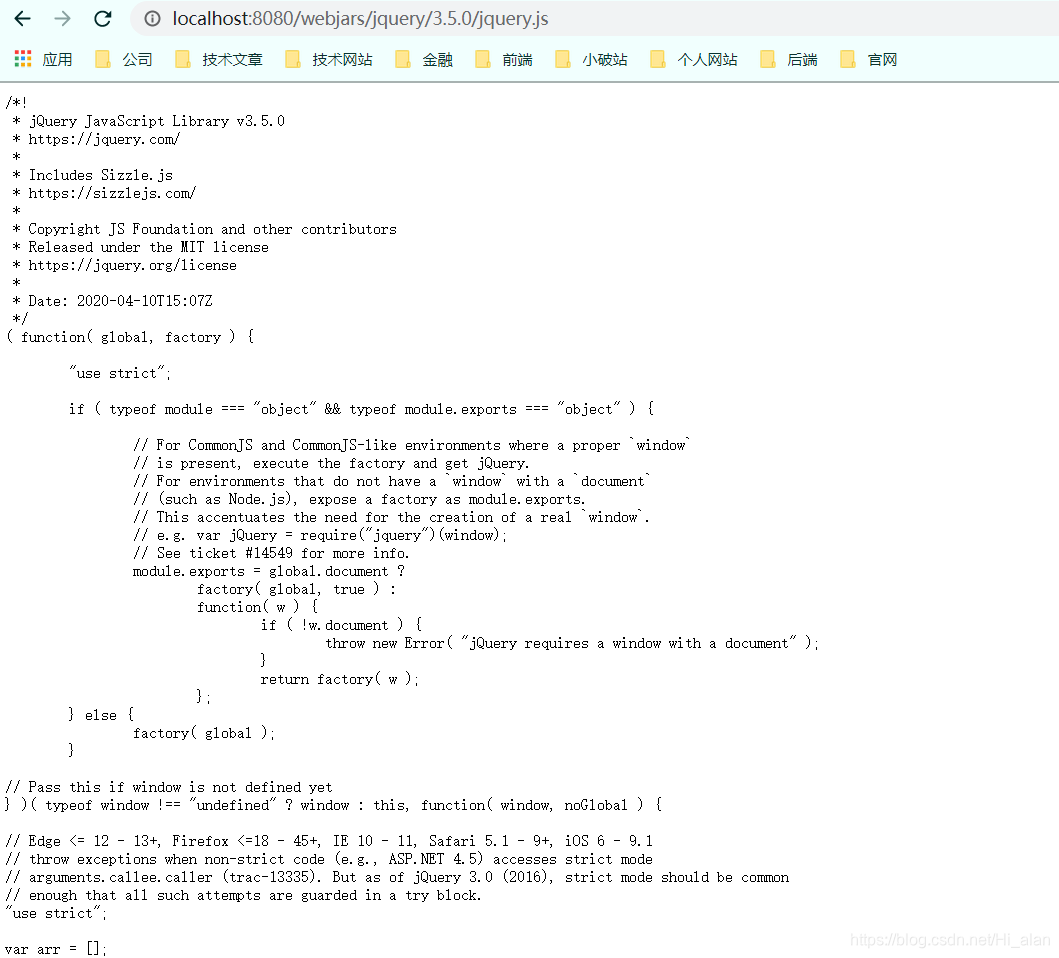This screenshot has width=1059, height=958.
Task: Click the 'return factory( w );' line
Action: [340, 679]
